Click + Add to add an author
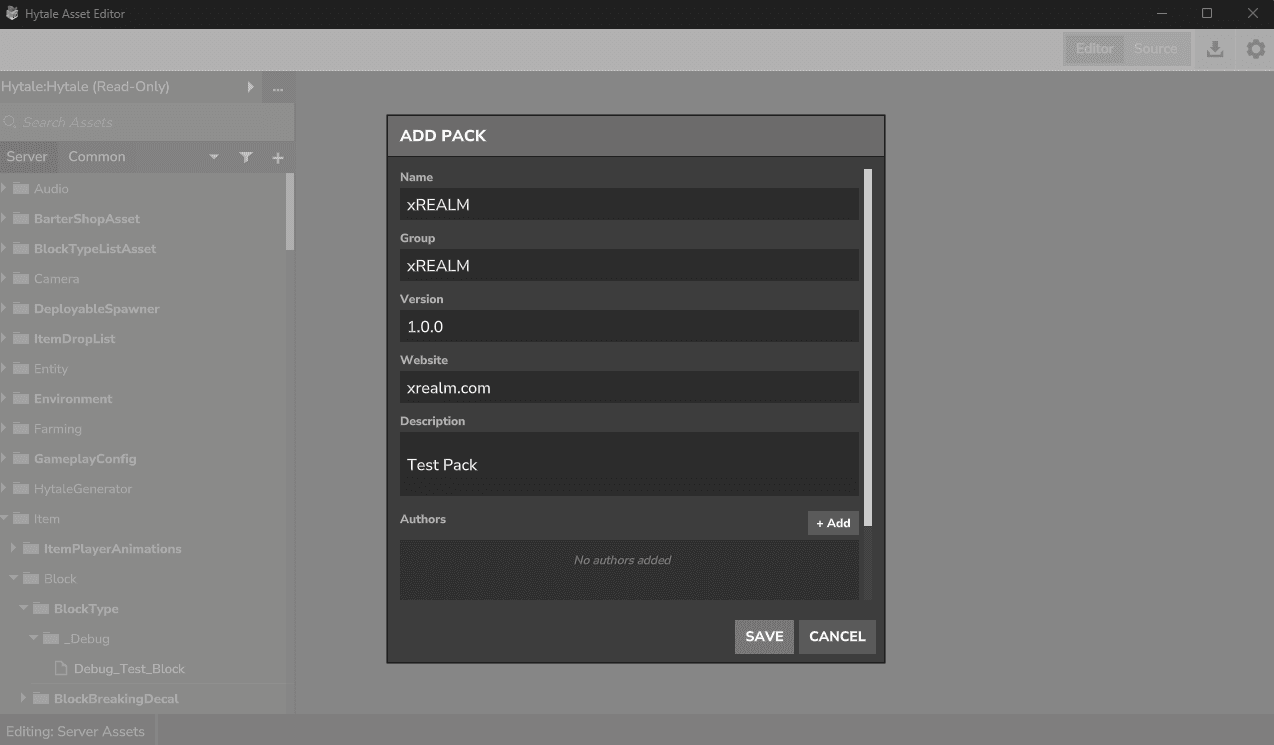Viewport: 1274px width, 745px height. point(833,522)
